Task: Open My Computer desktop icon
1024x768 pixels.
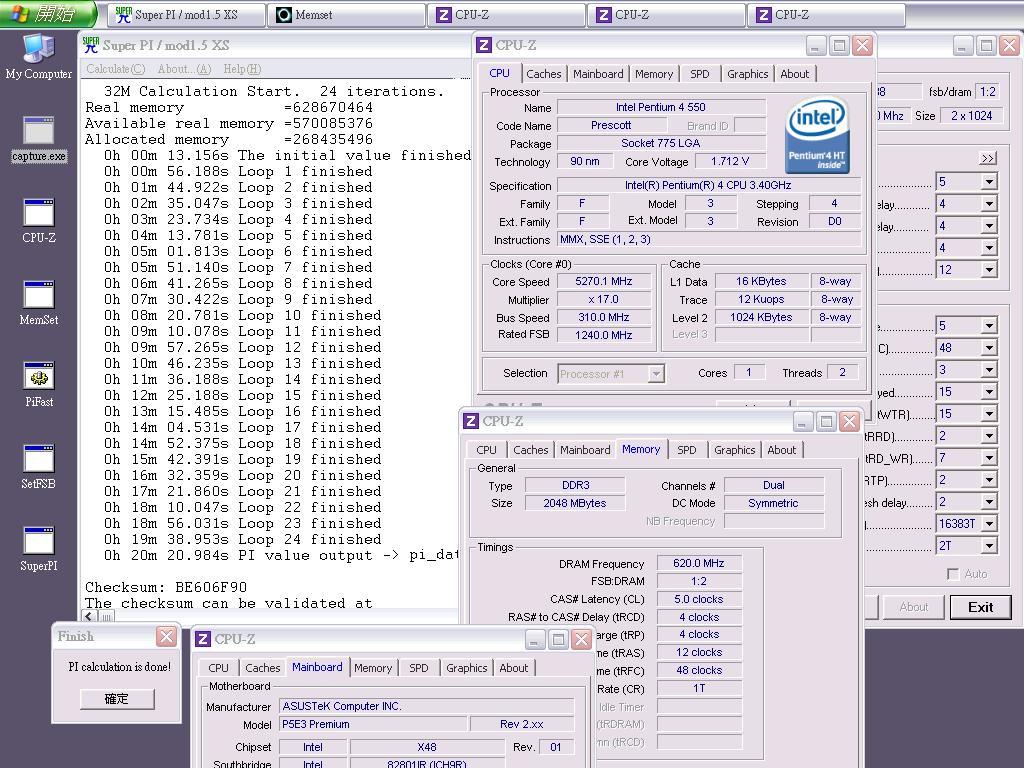Action: (x=39, y=56)
